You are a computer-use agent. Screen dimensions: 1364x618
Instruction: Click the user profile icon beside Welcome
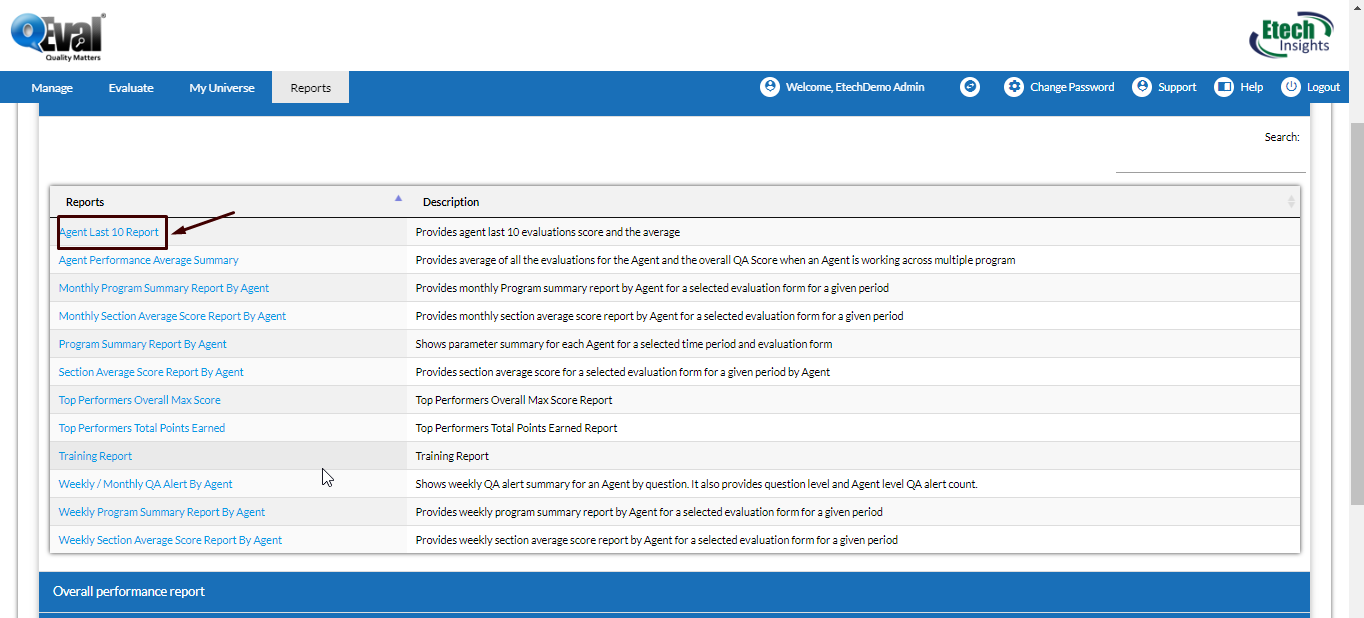click(769, 87)
